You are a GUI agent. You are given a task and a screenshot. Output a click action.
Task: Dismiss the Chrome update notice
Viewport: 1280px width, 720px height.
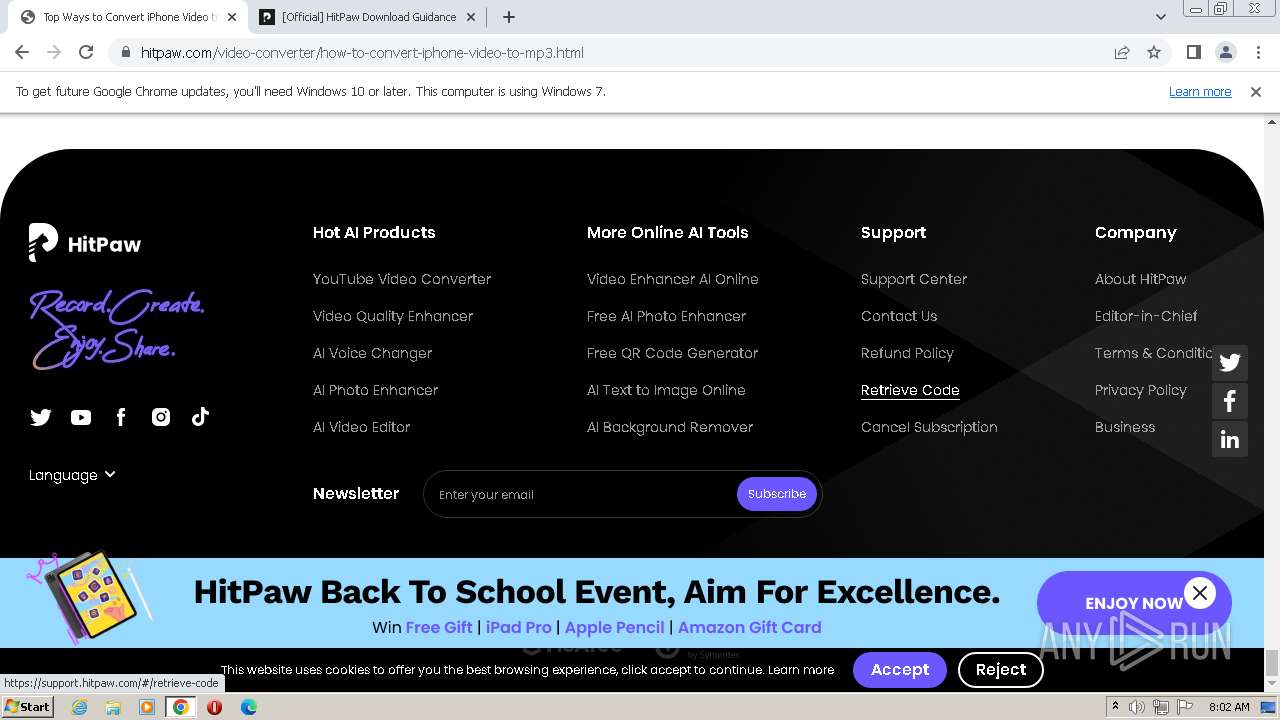pyautogui.click(x=1256, y=92)
